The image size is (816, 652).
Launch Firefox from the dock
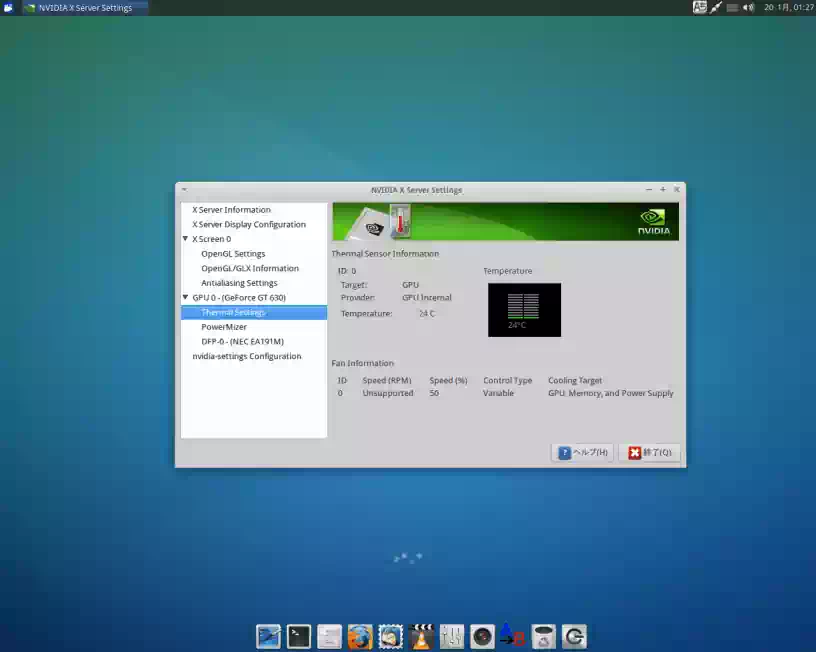click(360, 636)
